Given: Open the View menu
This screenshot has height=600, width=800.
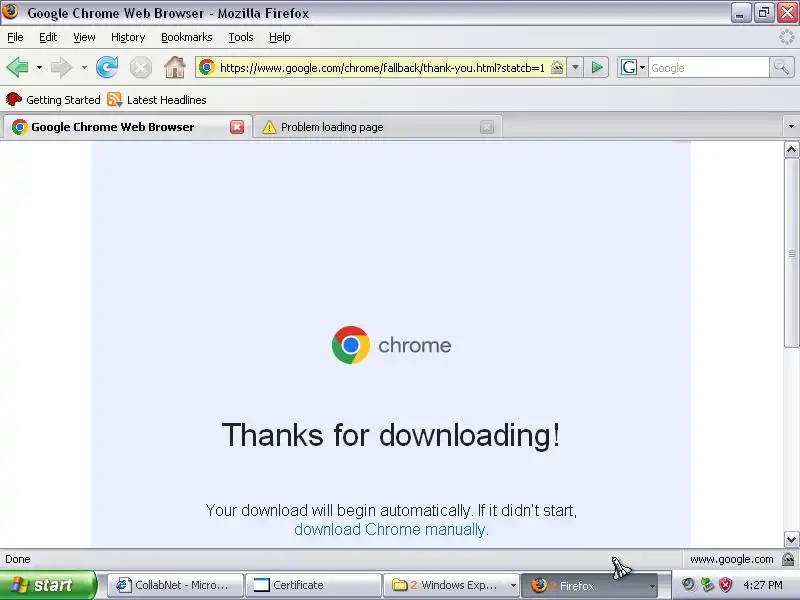Looking at the screenshot, I should [84, 37].
